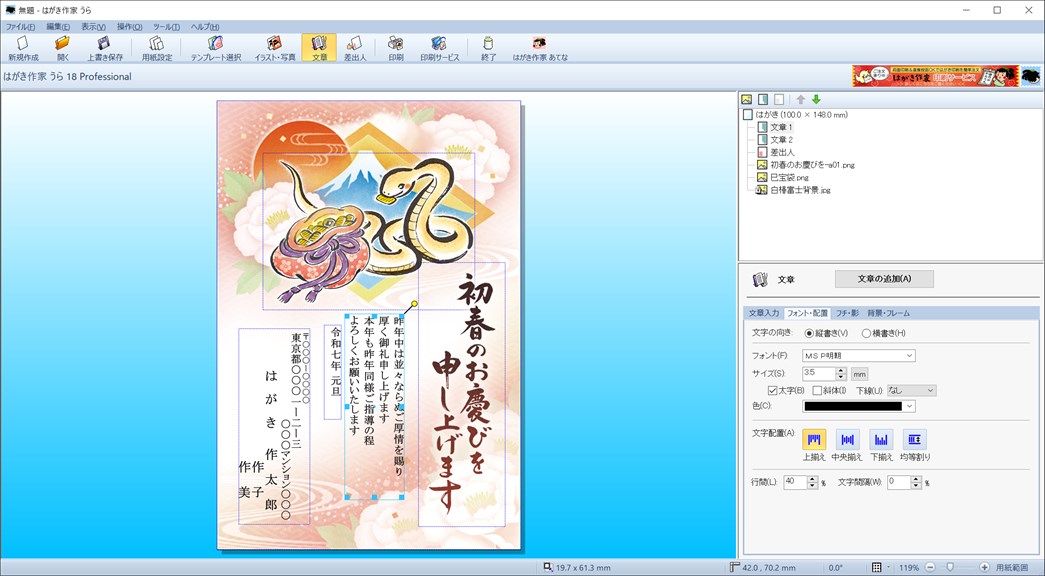Select 文章 2 in the layer tree

tap(781, 140)
